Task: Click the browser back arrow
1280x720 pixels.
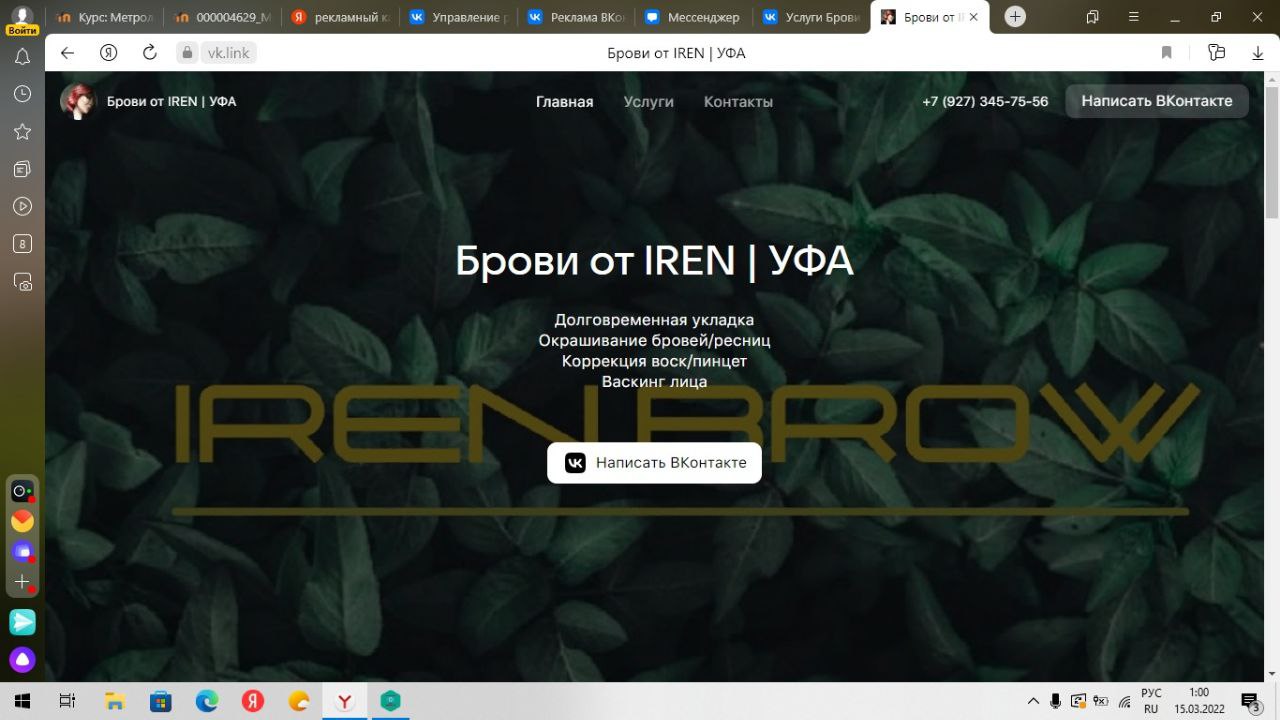Action: coord(67,53)
